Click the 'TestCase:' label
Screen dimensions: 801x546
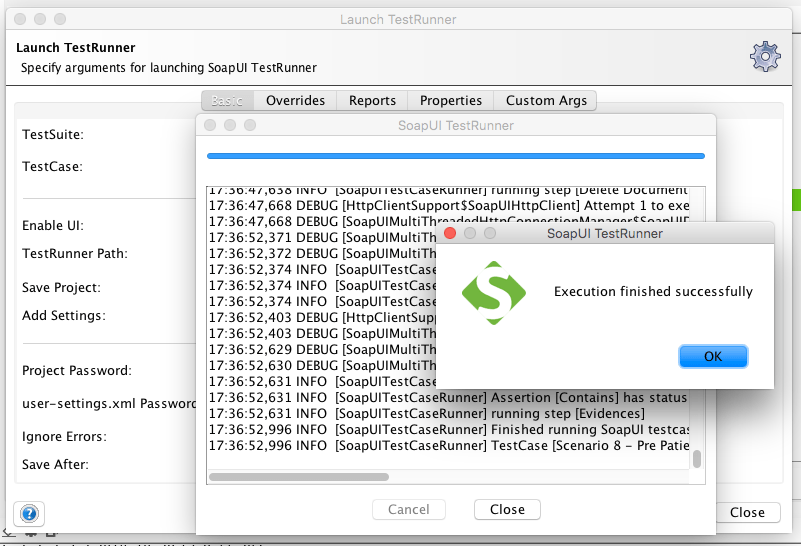(x=52, y=167)
